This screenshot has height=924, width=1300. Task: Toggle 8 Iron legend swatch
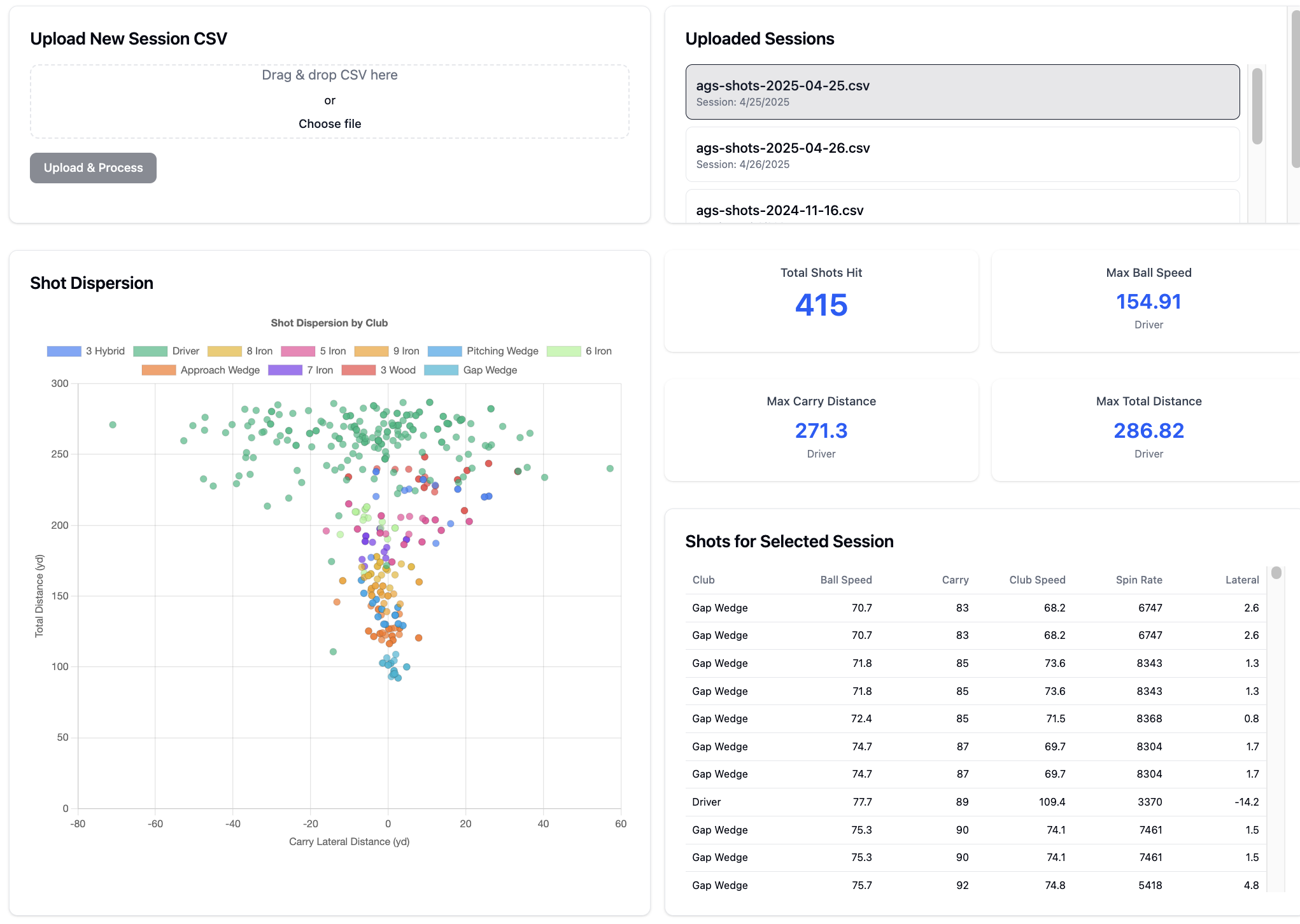point(225,351)
